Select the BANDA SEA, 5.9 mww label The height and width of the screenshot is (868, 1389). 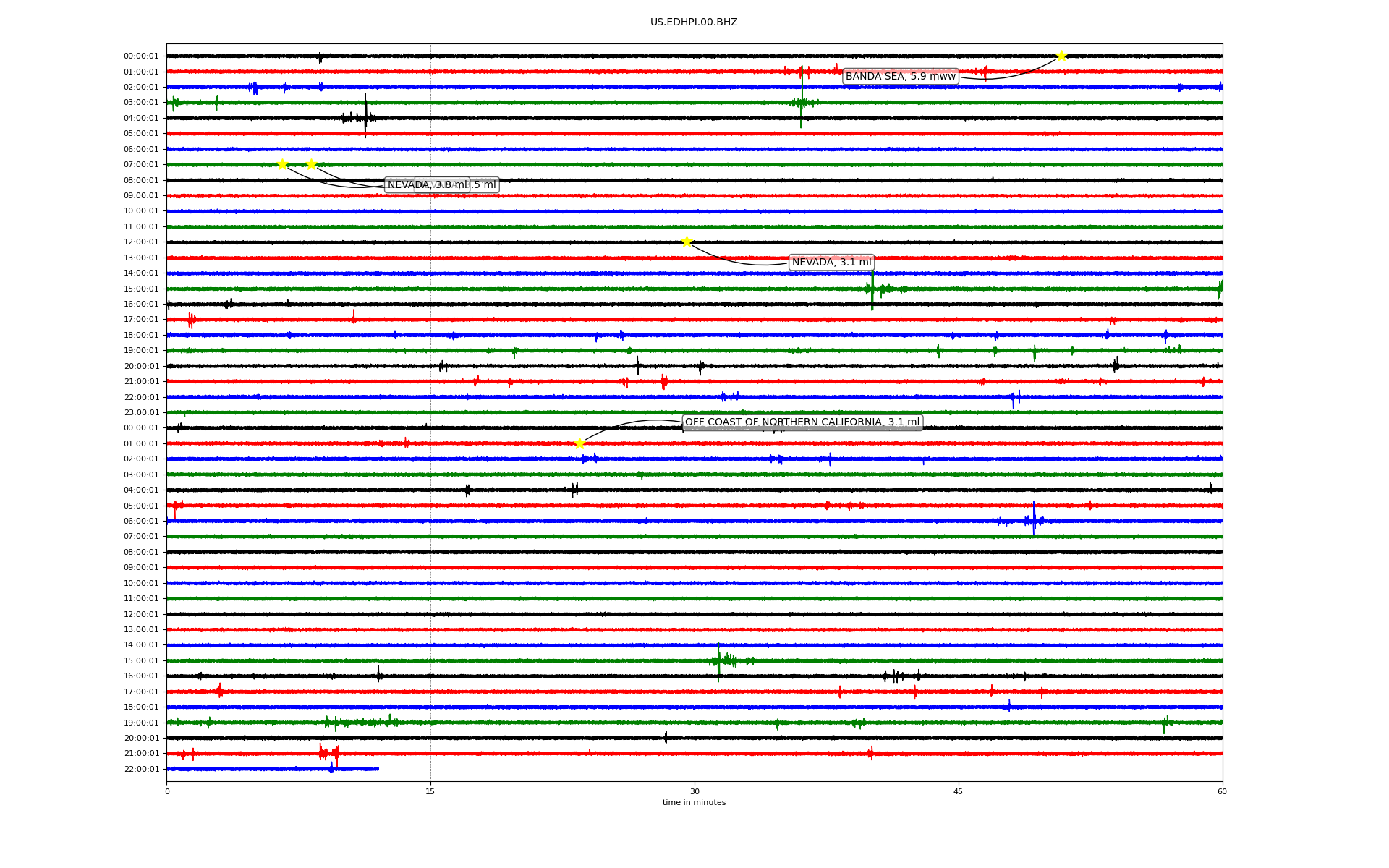(x=901, y=77)
